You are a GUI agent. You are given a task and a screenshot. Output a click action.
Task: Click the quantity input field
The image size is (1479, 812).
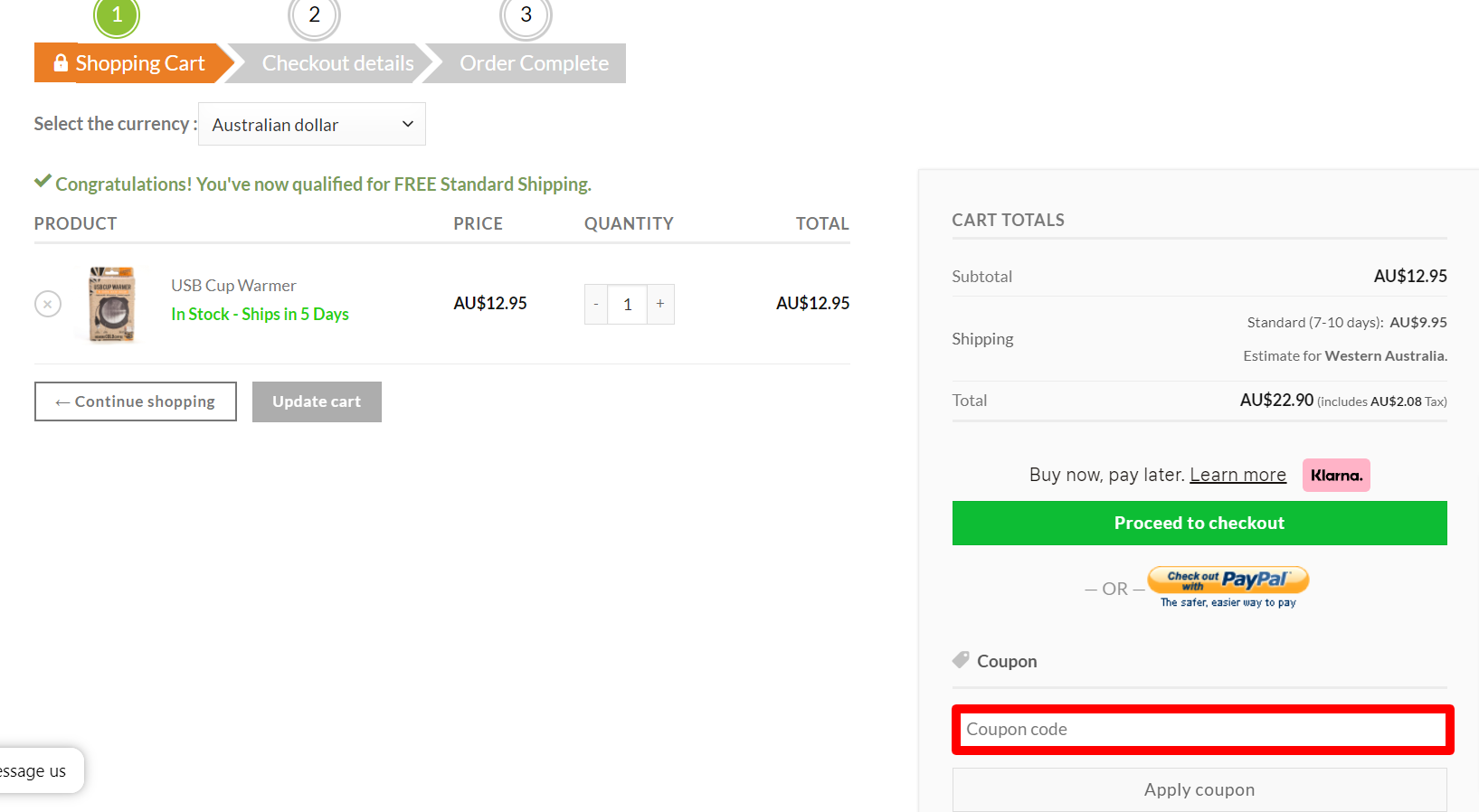tap(628, 304)
